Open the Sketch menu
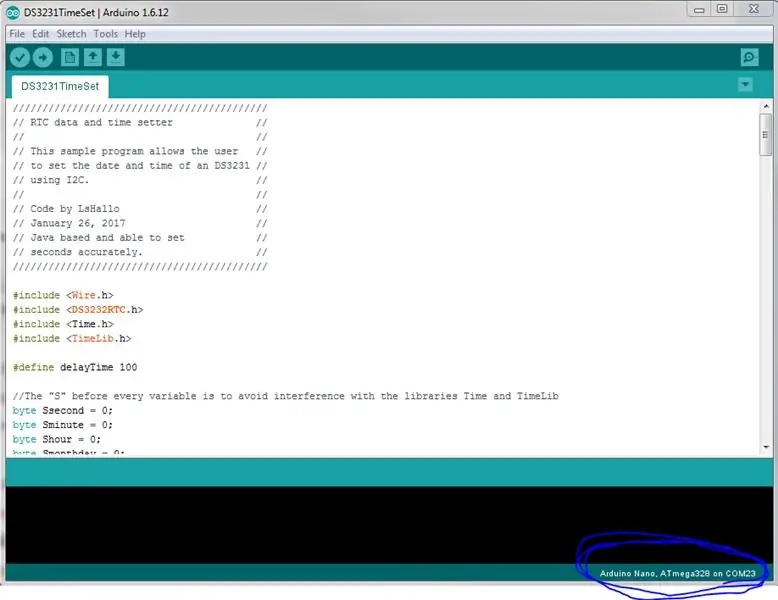This screenshot has width=778, height=600. (71, 34)
